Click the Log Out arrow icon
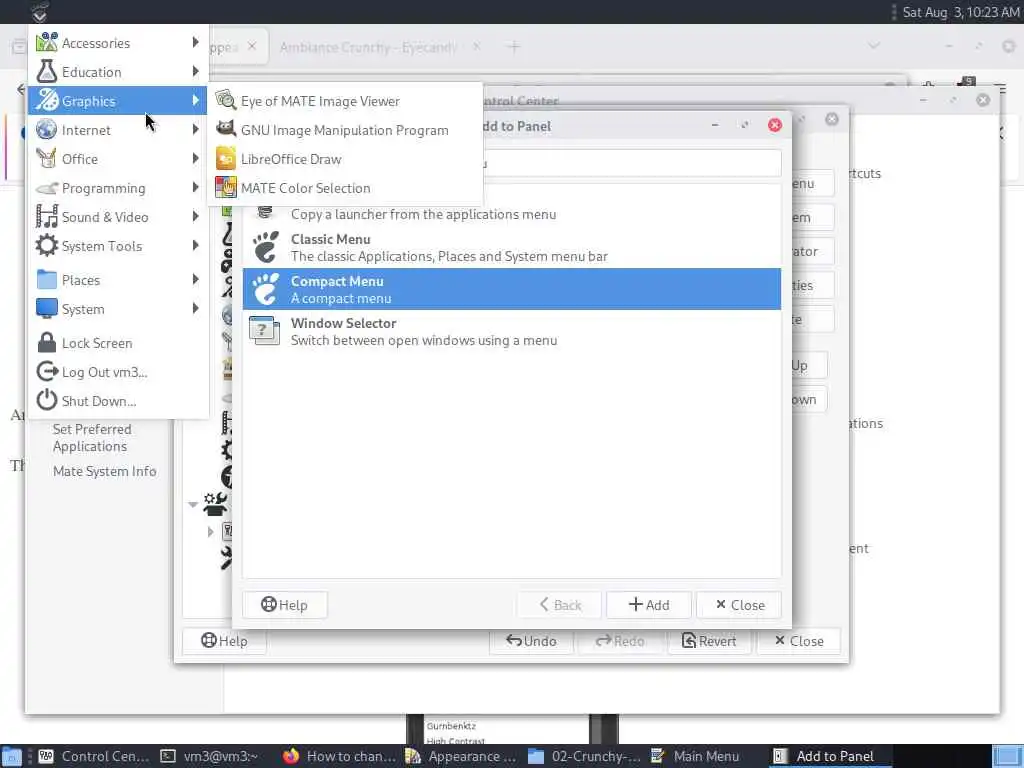This screenshot has width=1024, height=768. (46, 372)
